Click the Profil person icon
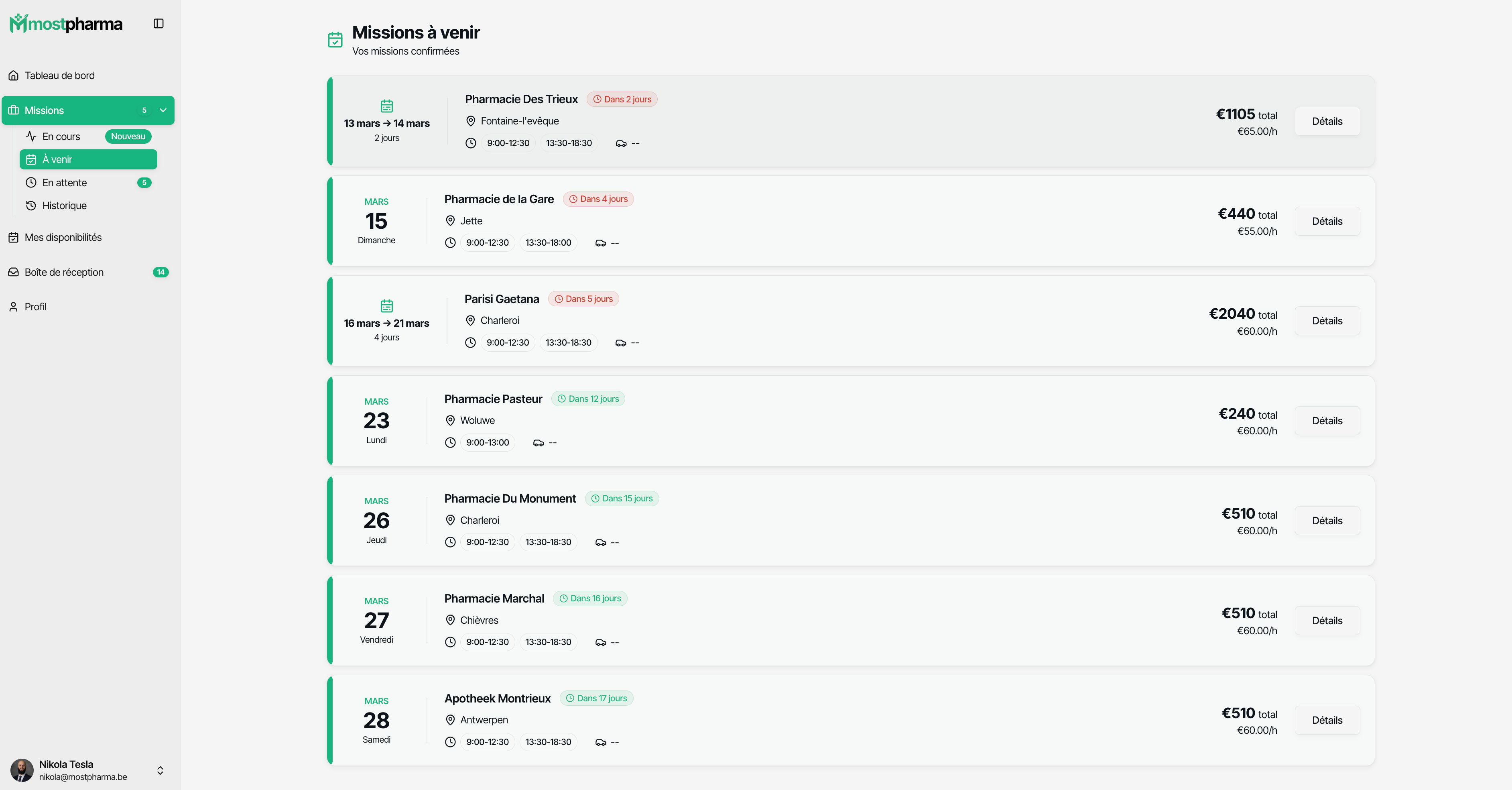Screen dimensions: 1512x790 pos(14,307)
